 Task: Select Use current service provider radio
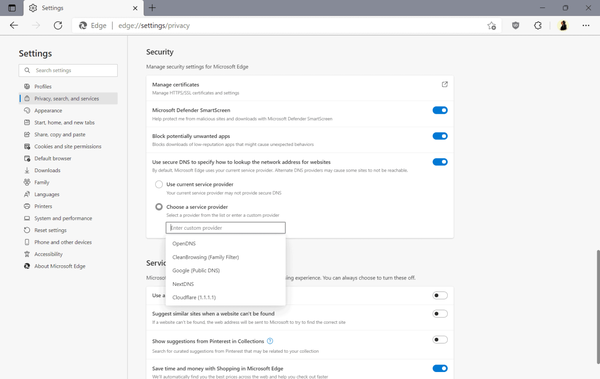(x=159, y=184)
